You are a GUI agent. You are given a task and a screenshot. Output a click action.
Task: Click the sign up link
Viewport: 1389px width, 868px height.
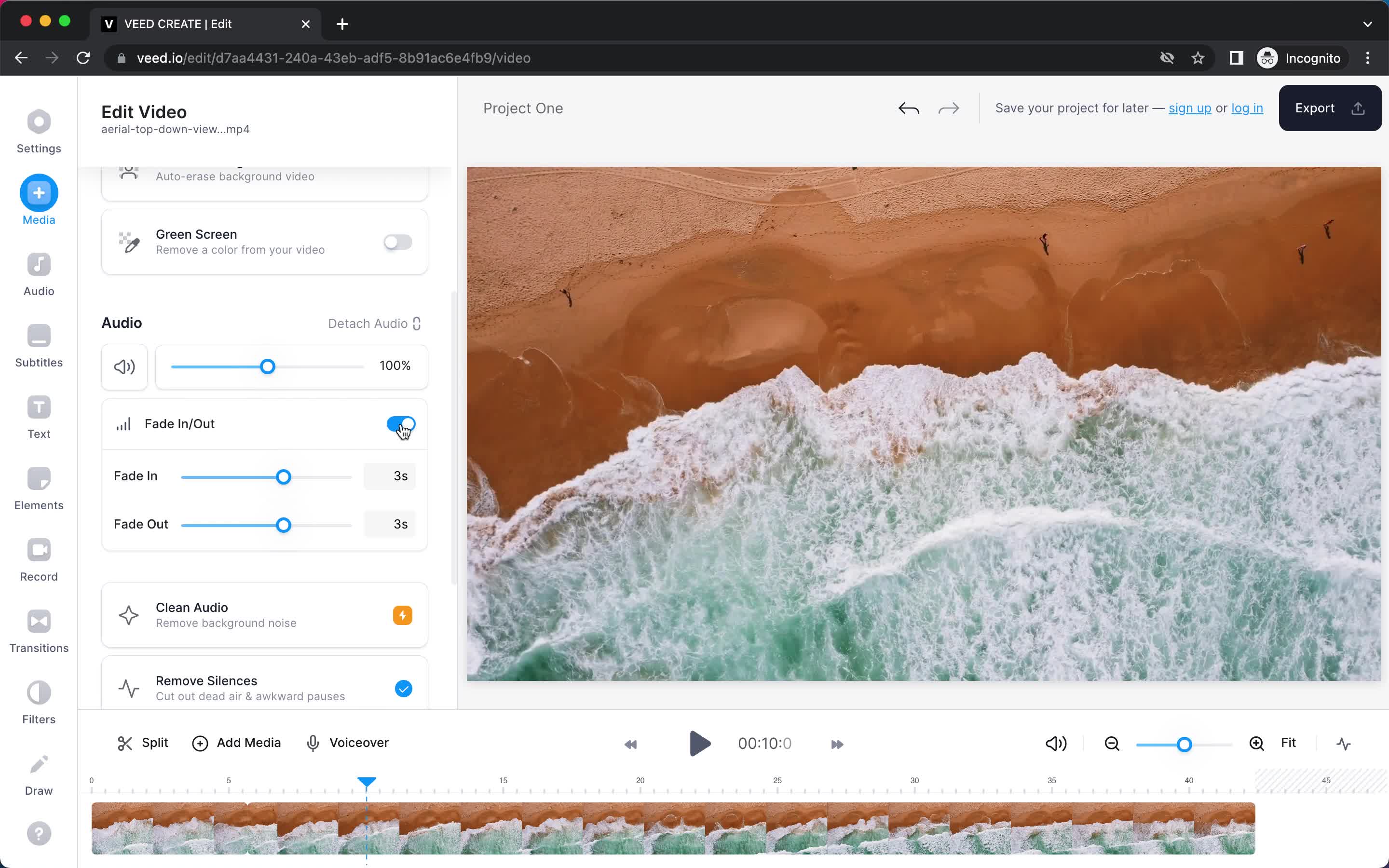tap(1190, 108)
